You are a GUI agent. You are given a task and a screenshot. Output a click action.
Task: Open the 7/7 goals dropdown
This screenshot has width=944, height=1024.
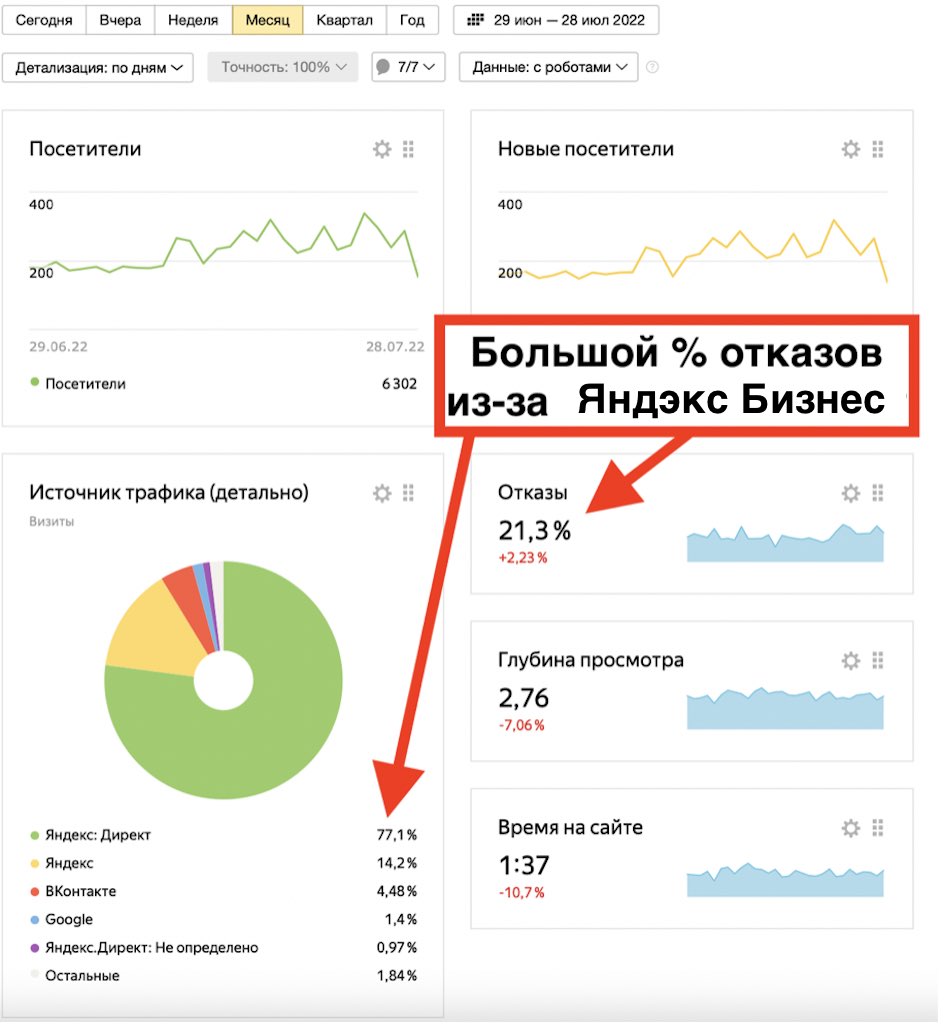point(409,67)
